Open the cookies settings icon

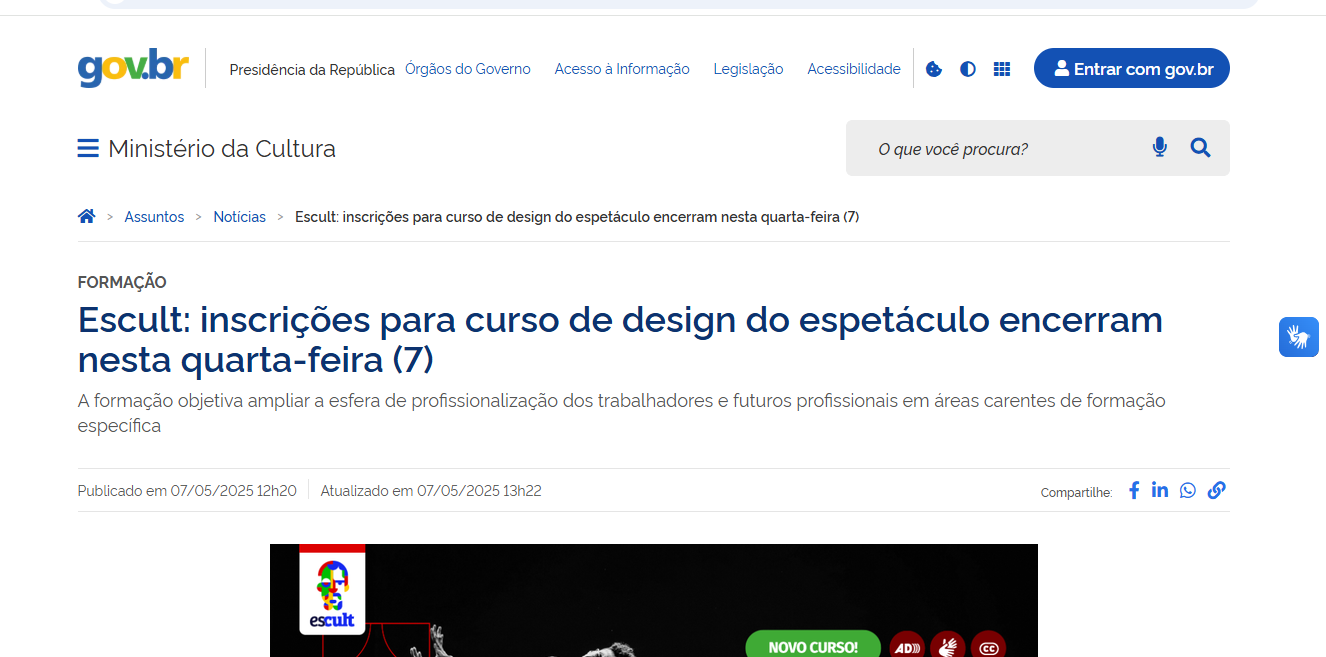[934, 69]
